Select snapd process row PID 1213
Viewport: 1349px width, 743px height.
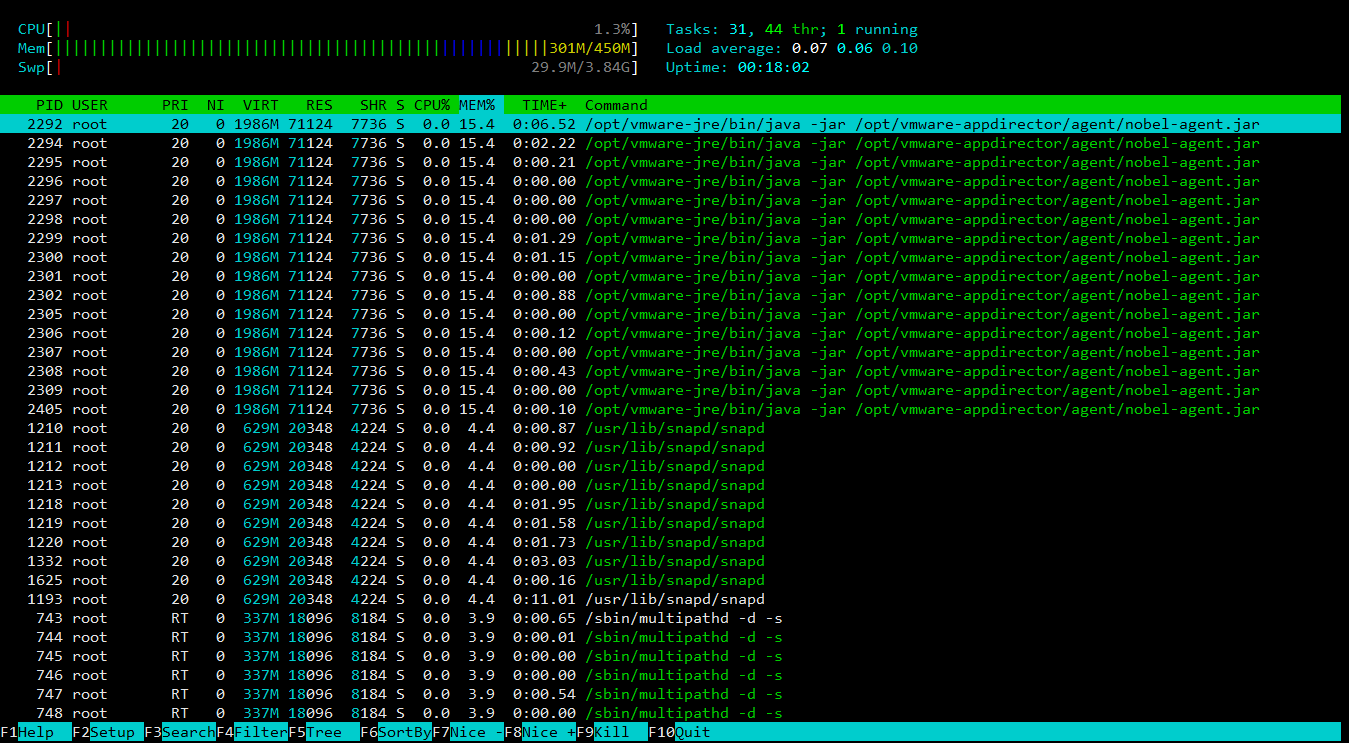coord(670,485)
